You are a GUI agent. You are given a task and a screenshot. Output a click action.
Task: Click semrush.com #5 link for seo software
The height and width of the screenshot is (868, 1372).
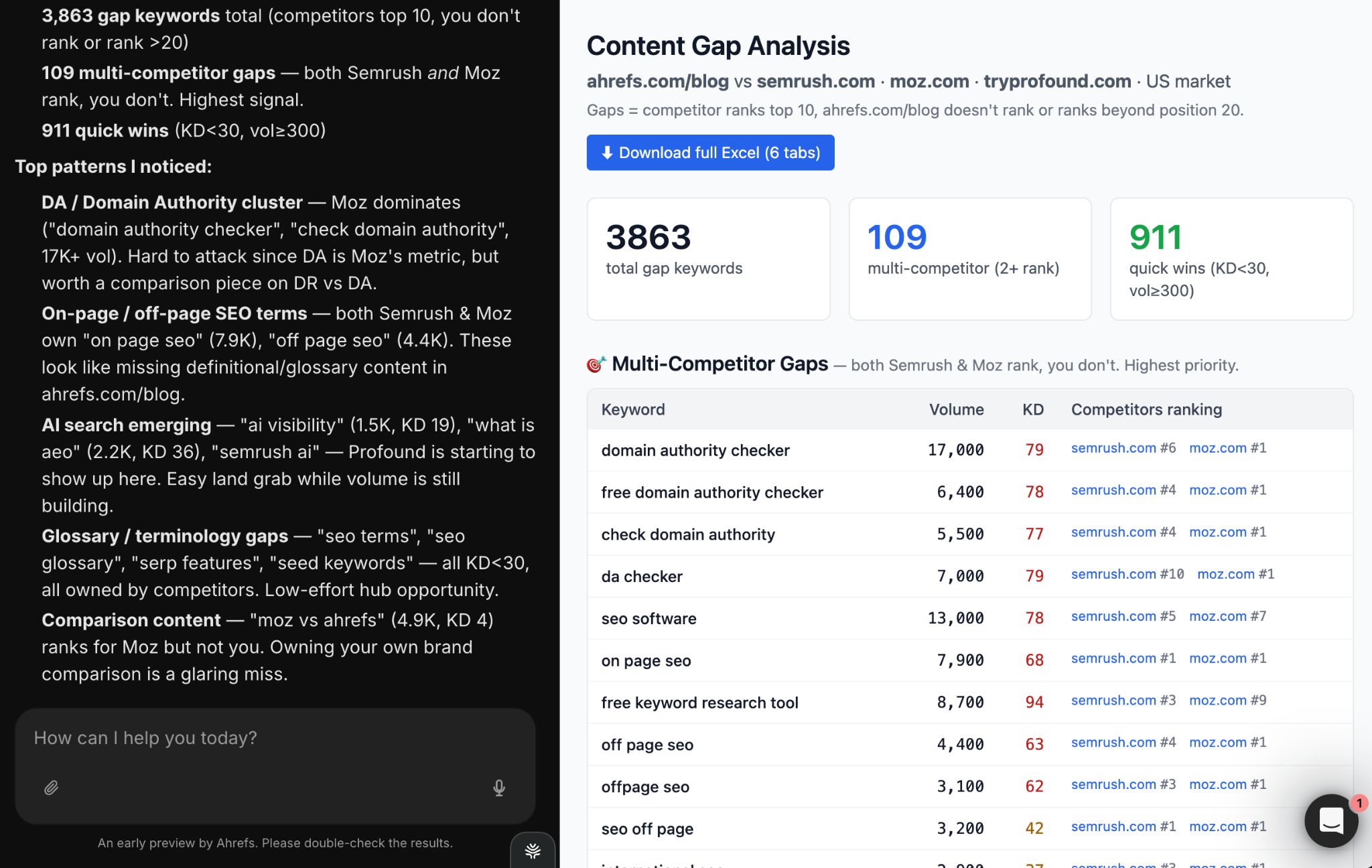tap(1114, 616)
